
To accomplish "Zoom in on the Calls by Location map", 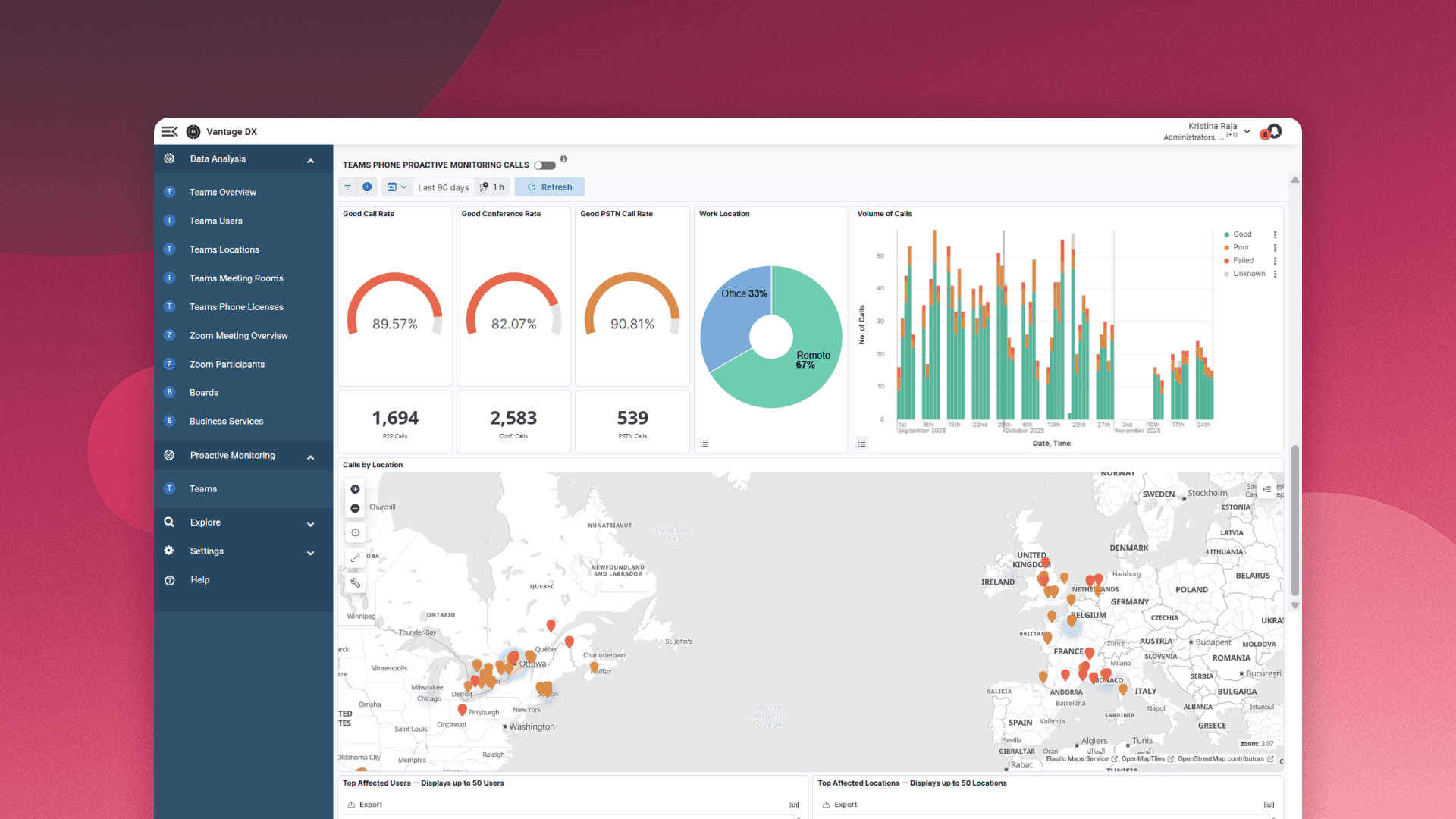I will pyautogui.click(x=355, y=489).
